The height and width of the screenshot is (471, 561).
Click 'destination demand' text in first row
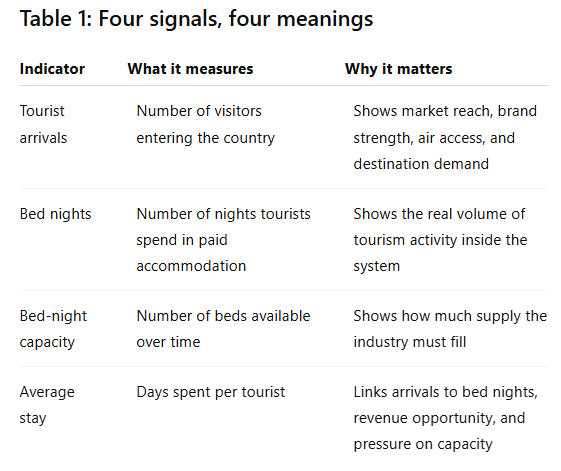[421, 164]
